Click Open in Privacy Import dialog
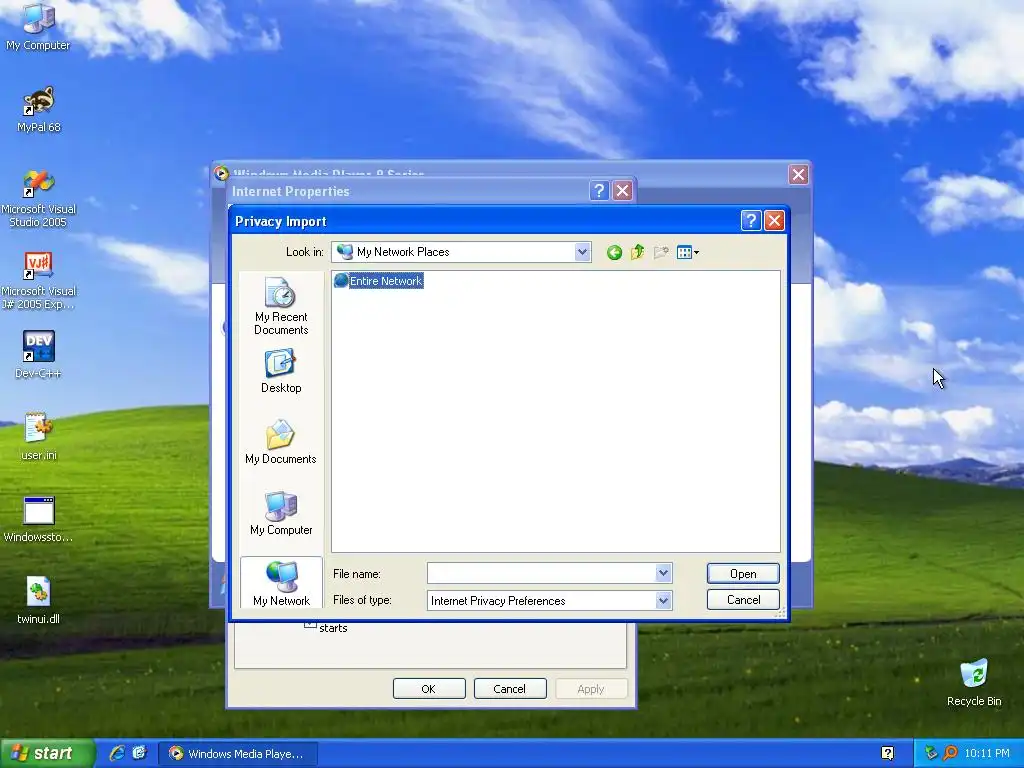1024x768 pixels. pyautogui.click(x=743, y=573)
